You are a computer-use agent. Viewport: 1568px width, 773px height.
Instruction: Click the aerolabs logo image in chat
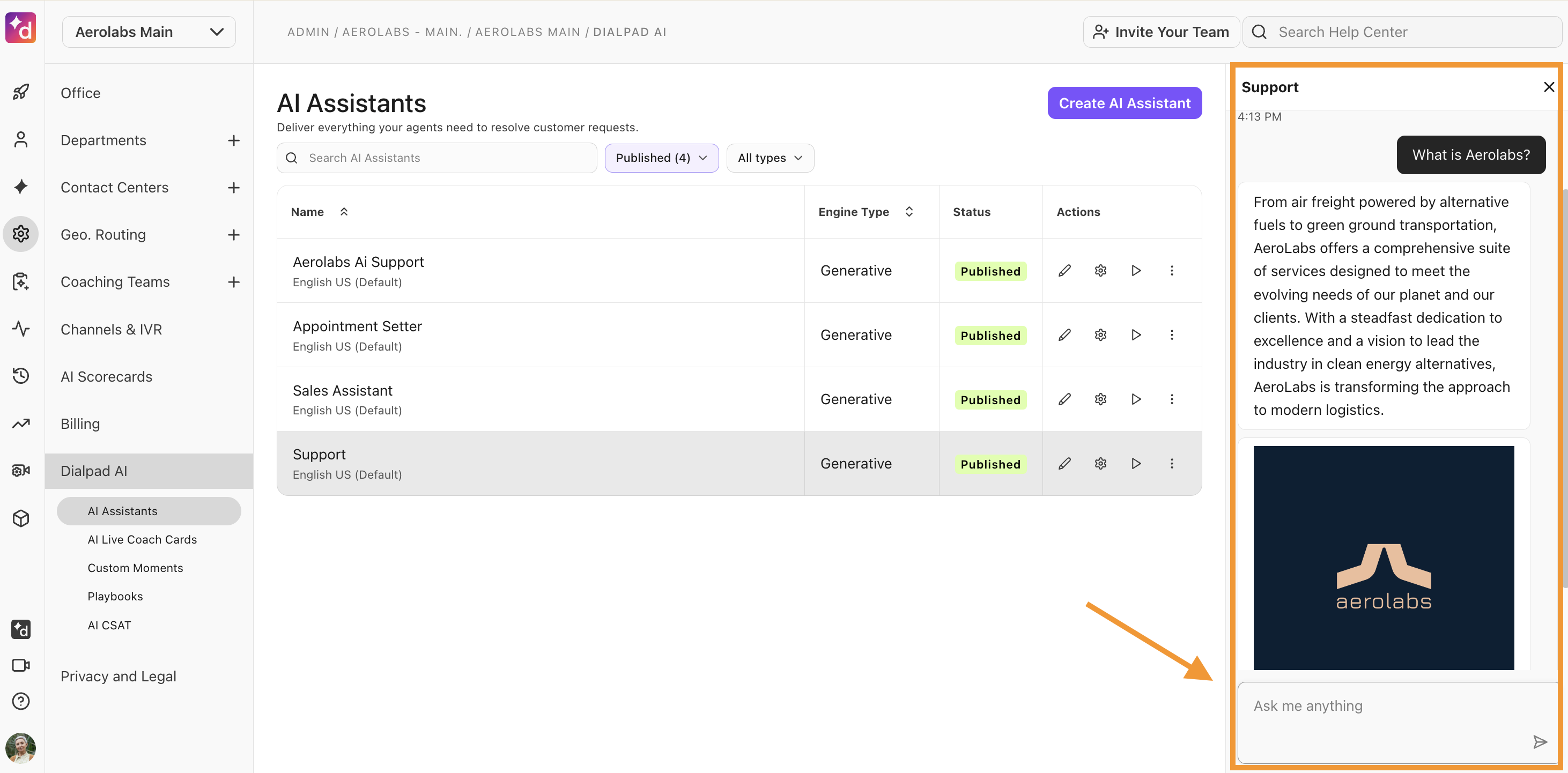click(1383, 558)
